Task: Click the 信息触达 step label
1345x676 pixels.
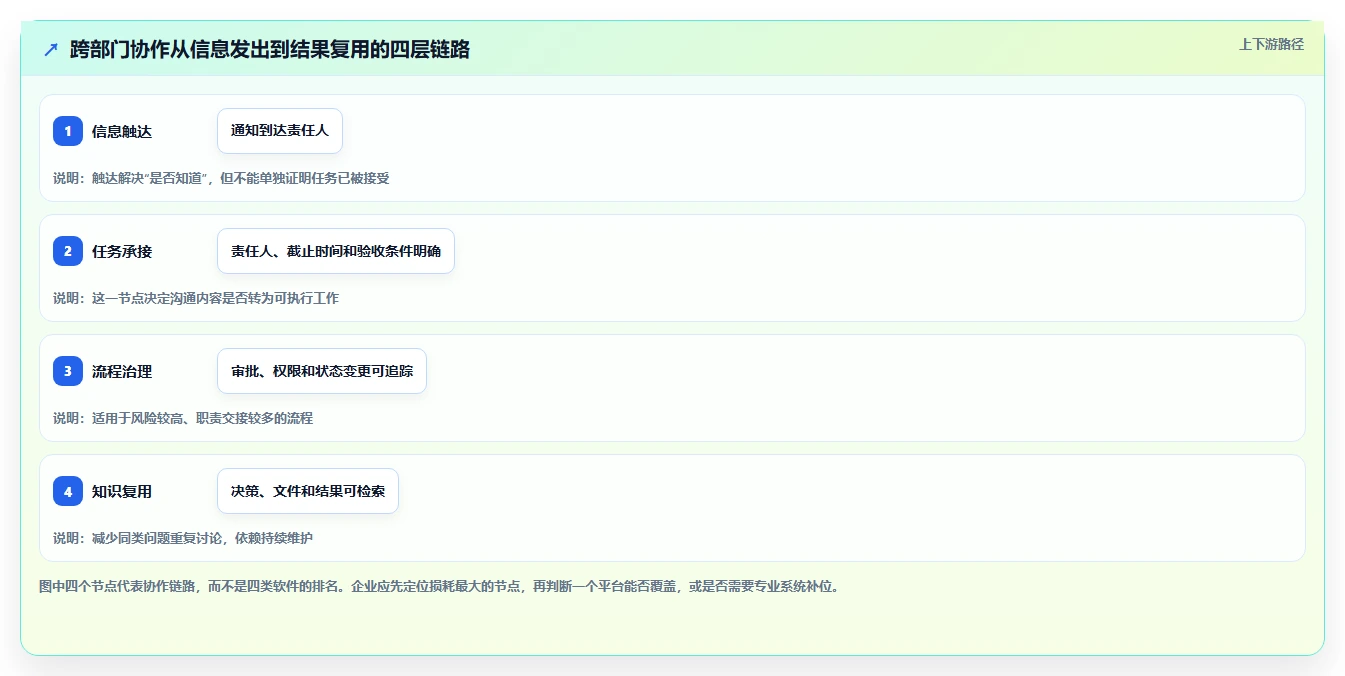Action: [x=122, y=131]
